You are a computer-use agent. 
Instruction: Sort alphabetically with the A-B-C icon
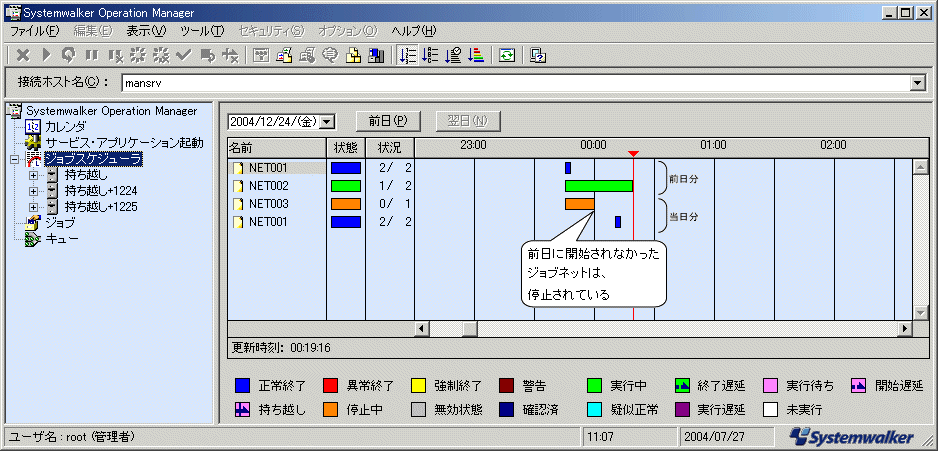click(x=430, y=56)
